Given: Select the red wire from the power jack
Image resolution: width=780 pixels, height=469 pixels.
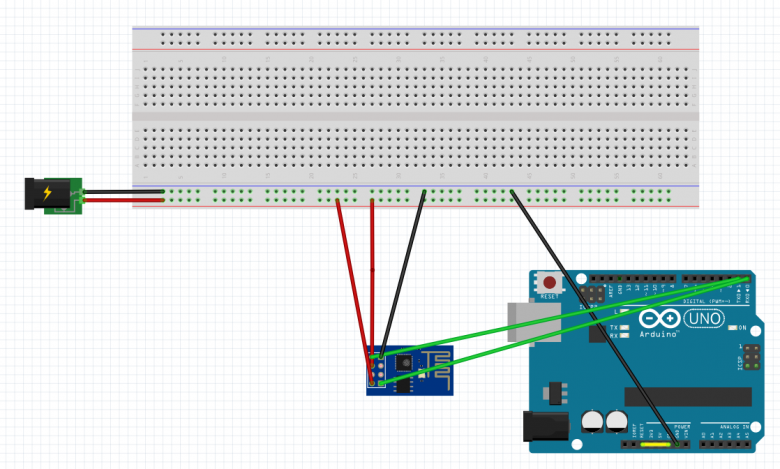Looking at the screenshot, I should (x=125, y=200).
